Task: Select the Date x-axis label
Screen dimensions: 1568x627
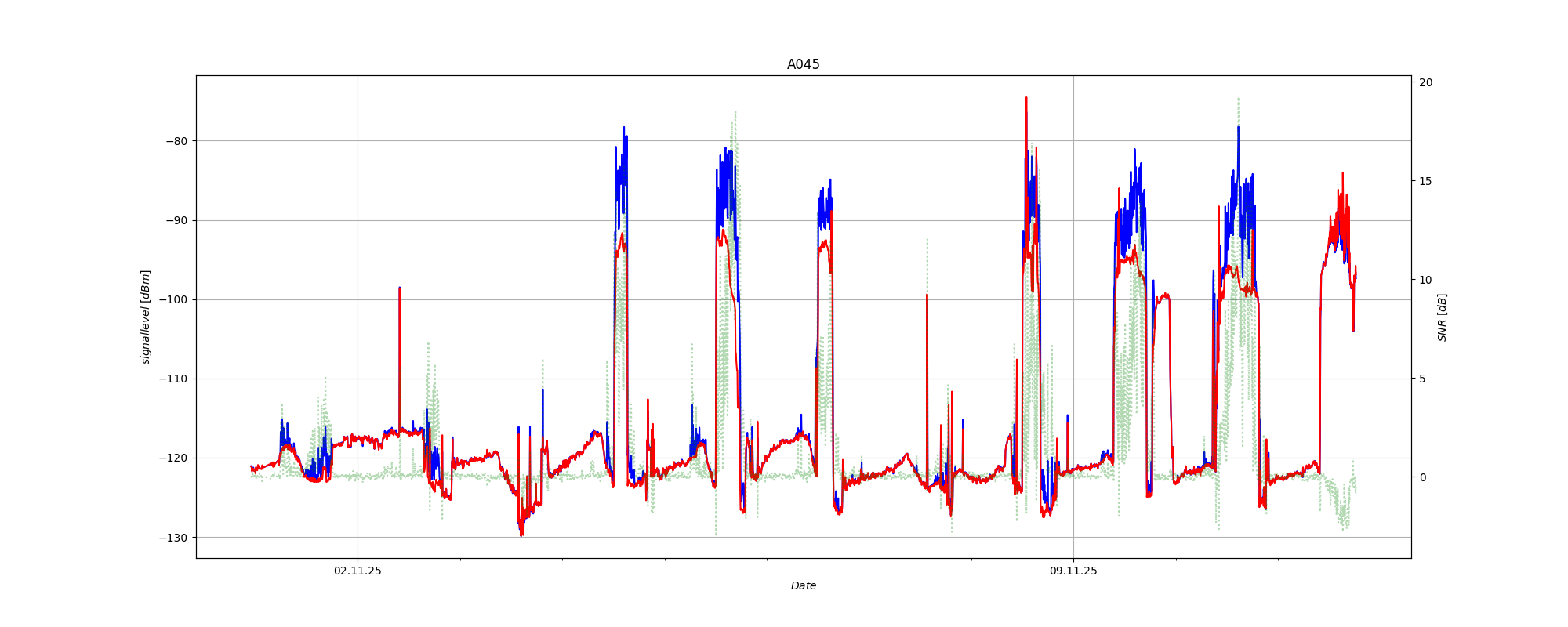Action: [803, 585]
